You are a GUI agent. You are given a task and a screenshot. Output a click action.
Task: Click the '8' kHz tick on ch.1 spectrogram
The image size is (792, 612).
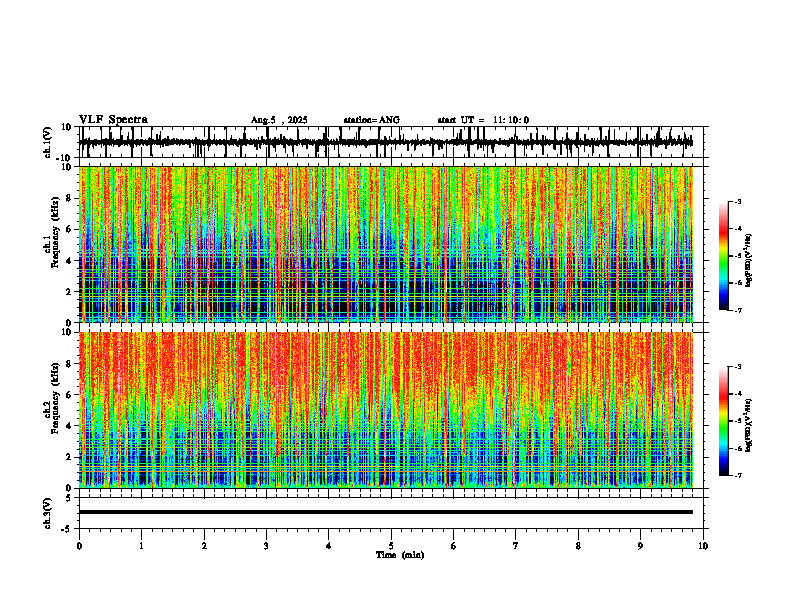[69, 198]
